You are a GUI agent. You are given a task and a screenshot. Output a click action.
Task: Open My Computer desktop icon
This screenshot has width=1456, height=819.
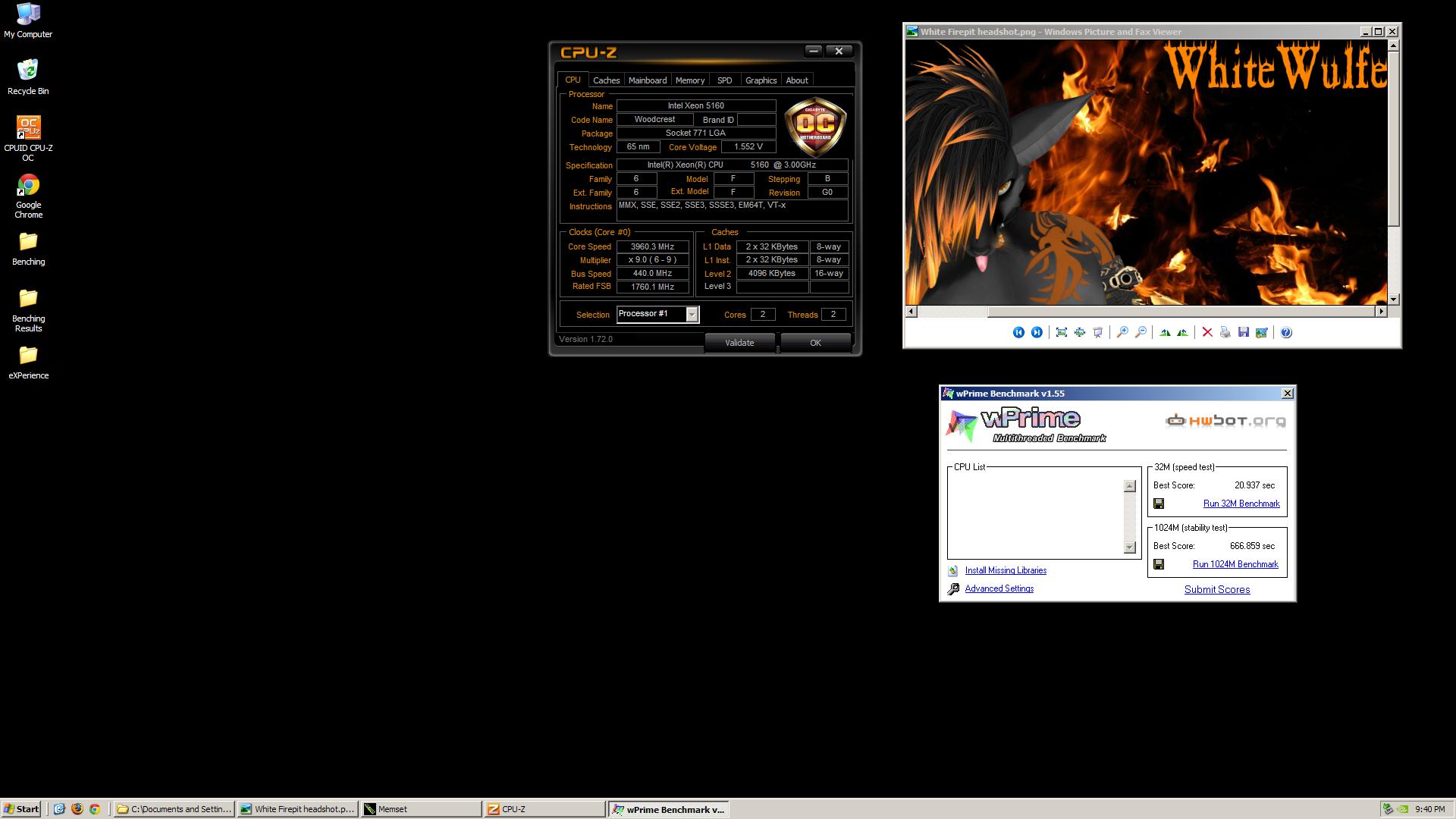(28, 20)
